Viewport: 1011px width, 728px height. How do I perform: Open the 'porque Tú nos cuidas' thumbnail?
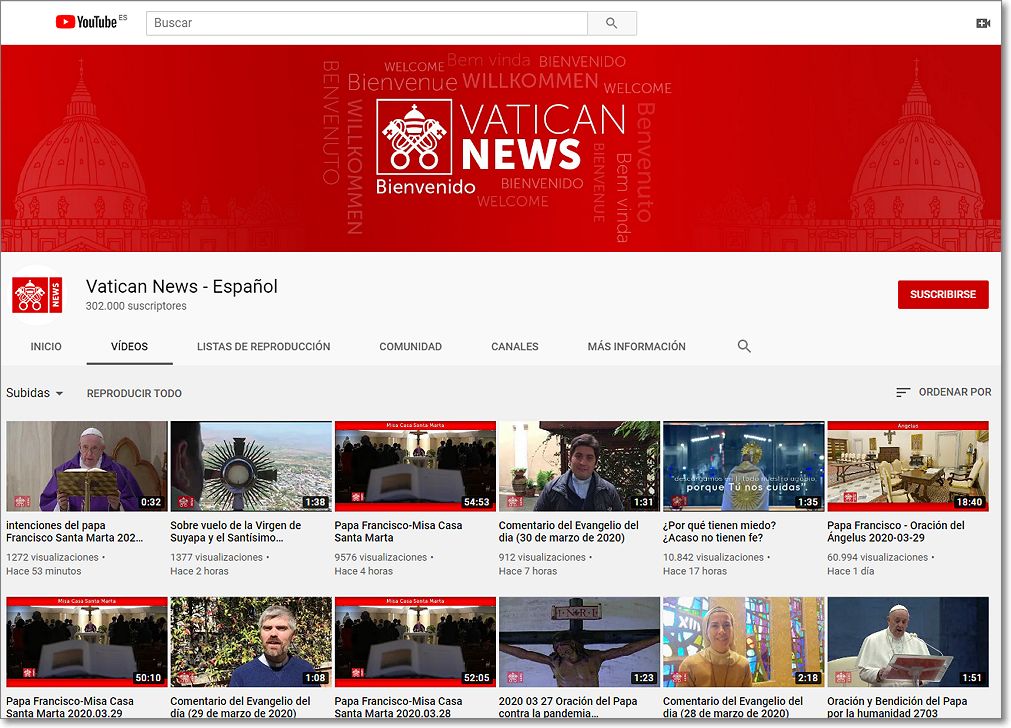coord(744,466)
